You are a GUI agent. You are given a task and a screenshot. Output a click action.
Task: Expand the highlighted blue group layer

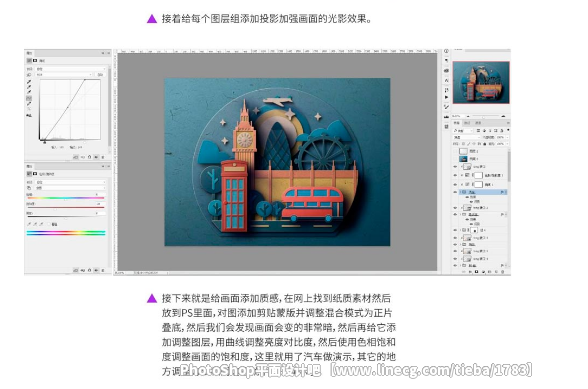[461, 192]
